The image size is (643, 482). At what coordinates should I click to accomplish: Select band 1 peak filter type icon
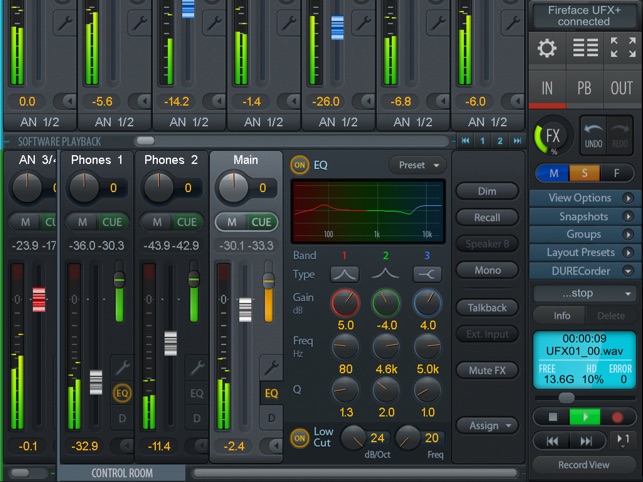pos(345,274)
